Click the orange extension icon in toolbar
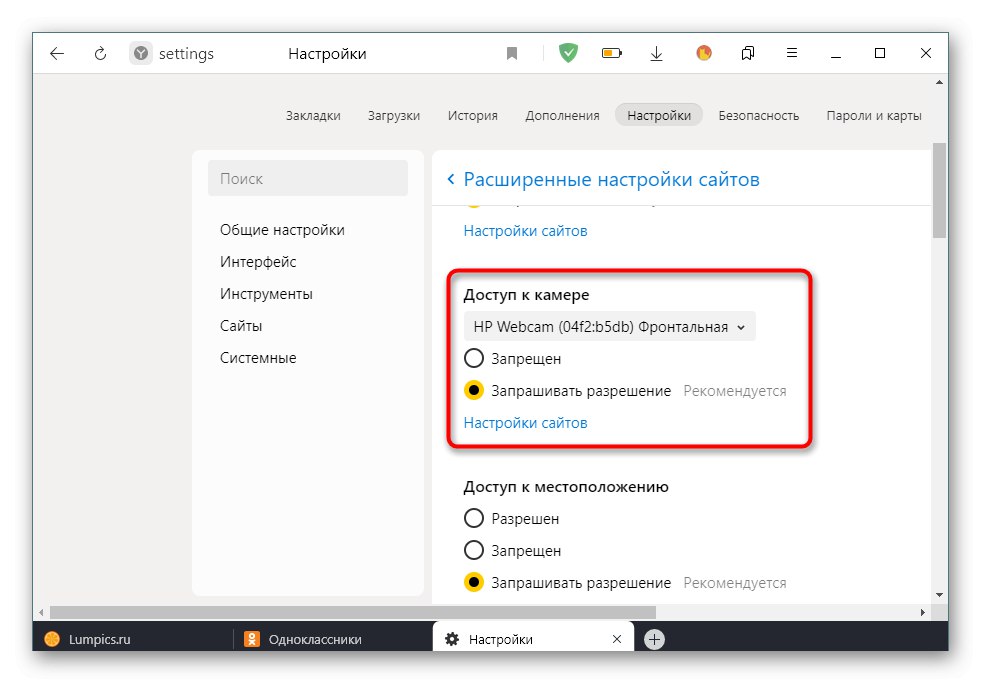This screenshot has width=981, height=683. (x=704, y=53)
